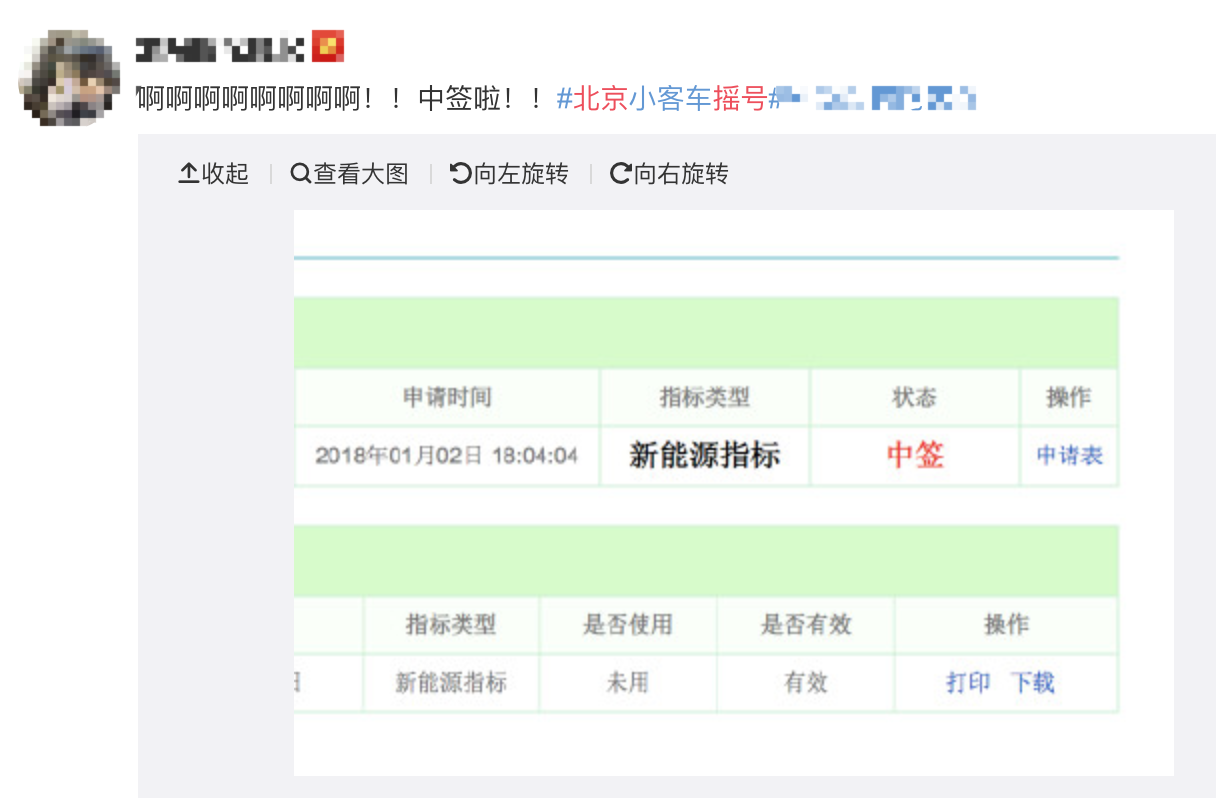
Task: Rotate image using the 向左旋转 icon
Action: coord(460,174)
